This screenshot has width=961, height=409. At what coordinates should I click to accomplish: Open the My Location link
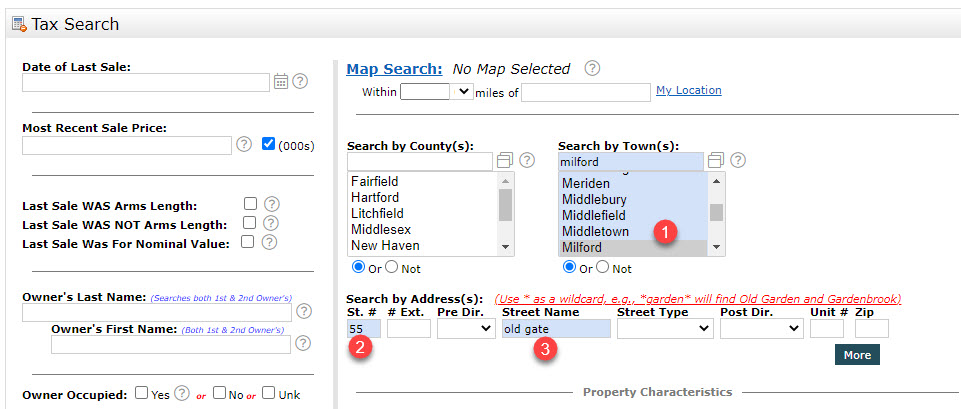point(688,90)
